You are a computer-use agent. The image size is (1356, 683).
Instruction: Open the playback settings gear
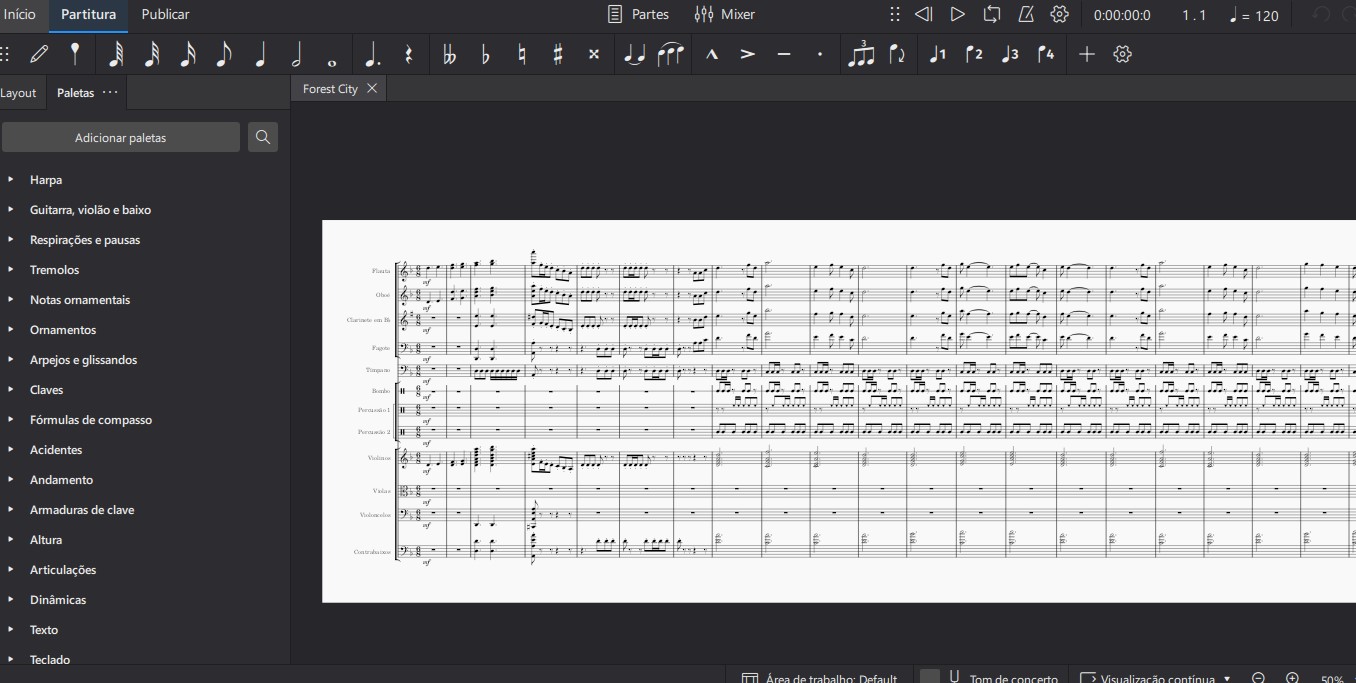pos(1060,15)
